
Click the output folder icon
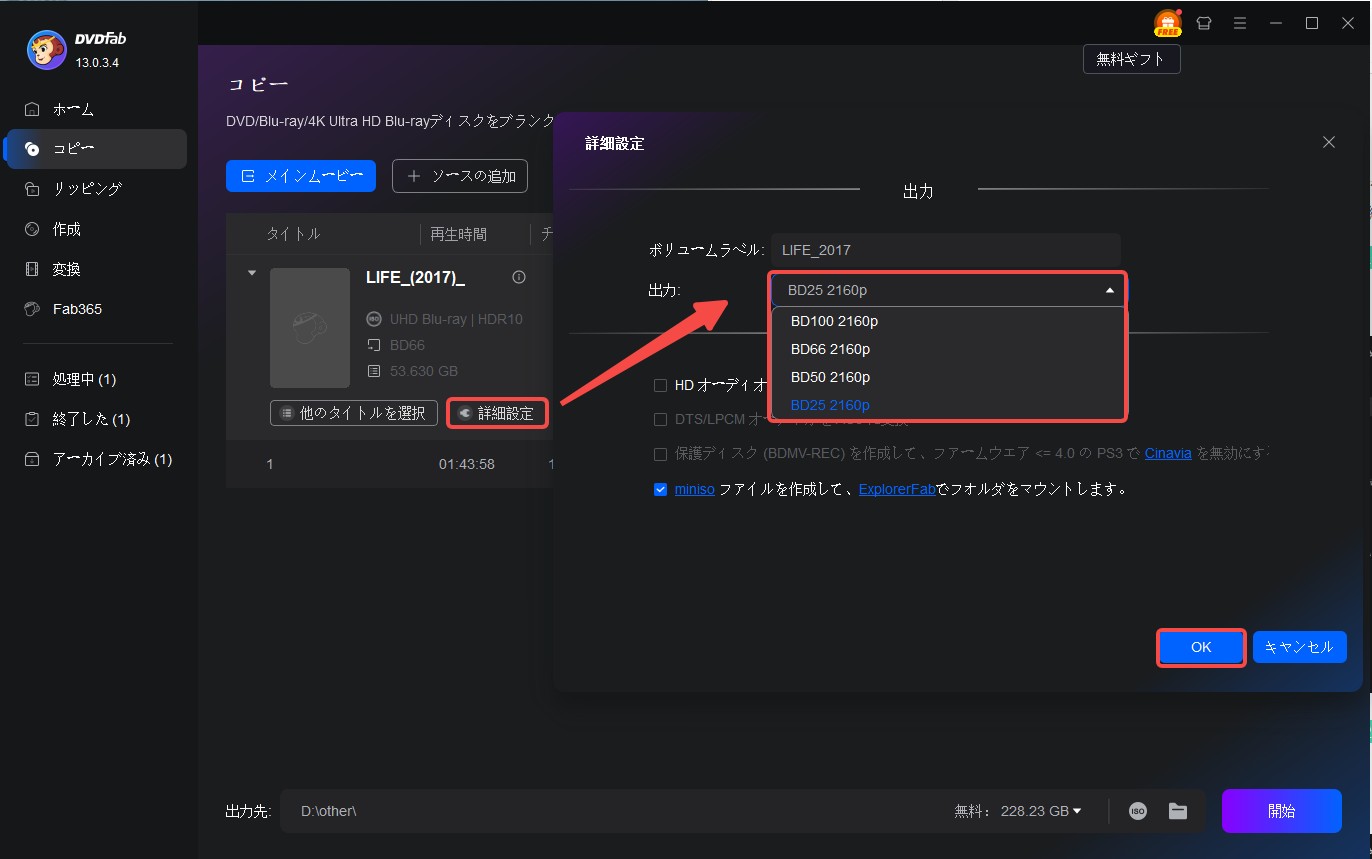(x=1177, y=811)
